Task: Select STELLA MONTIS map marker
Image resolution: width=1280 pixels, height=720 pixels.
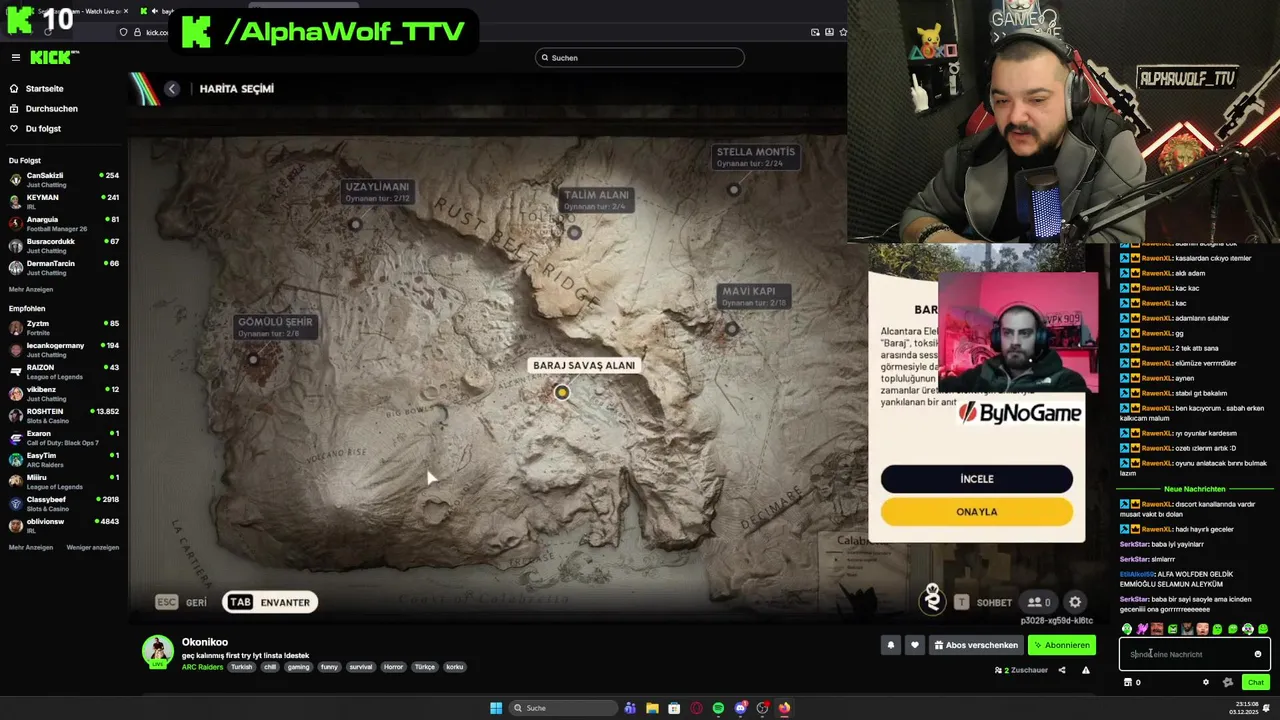Action: pyautogui.click(x=734, y=189)
